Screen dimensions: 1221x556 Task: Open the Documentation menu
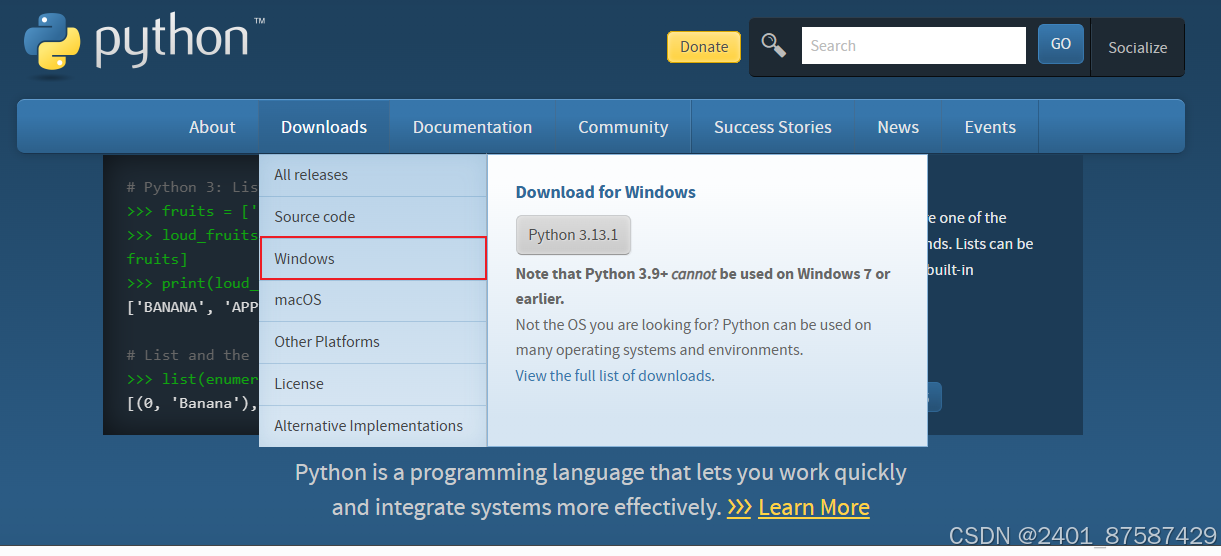472,127
